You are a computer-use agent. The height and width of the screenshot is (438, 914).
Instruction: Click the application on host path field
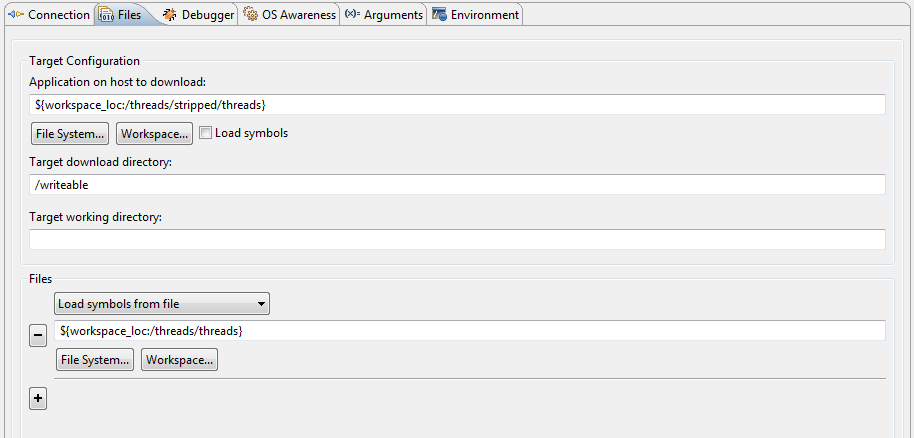click(x=457, y=105)
